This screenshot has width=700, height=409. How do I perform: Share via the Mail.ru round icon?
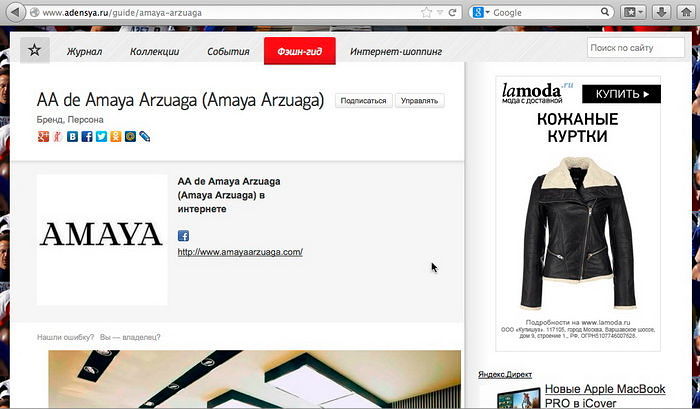pos(130,136)
